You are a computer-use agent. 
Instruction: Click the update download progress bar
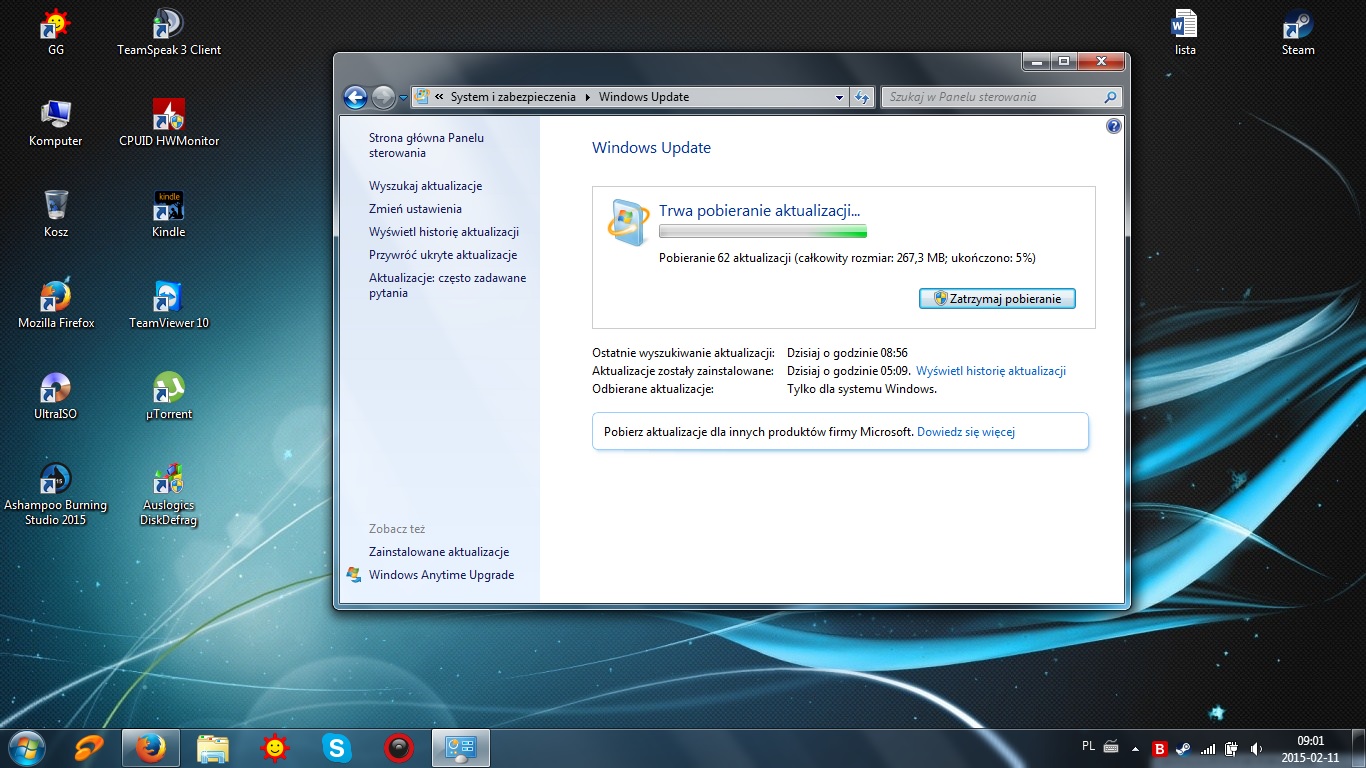762,232
